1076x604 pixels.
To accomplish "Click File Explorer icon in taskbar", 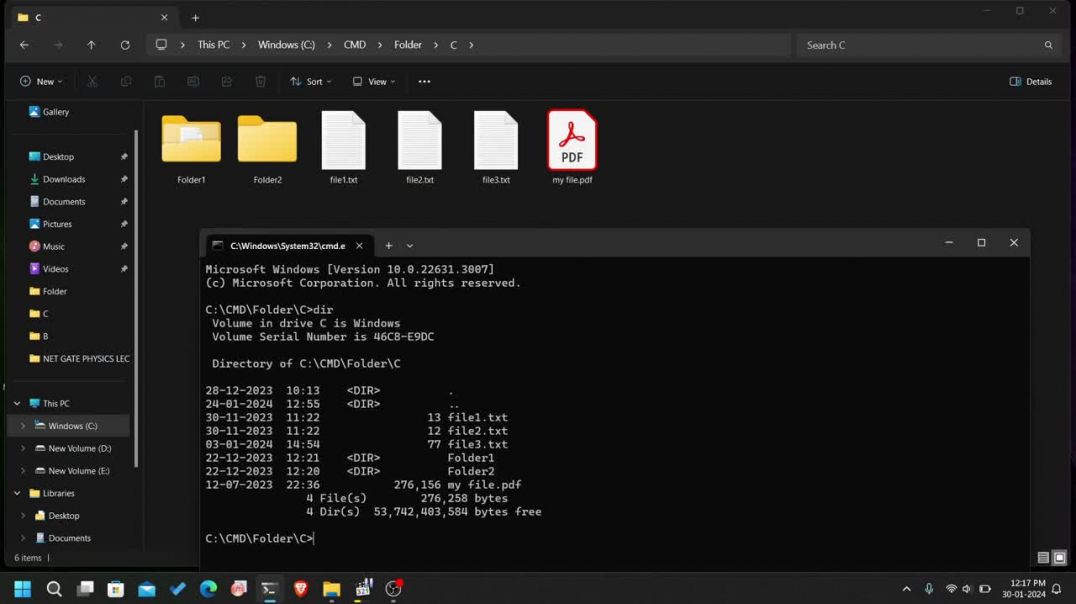I will pyautogui.click(x=331, y=589).
